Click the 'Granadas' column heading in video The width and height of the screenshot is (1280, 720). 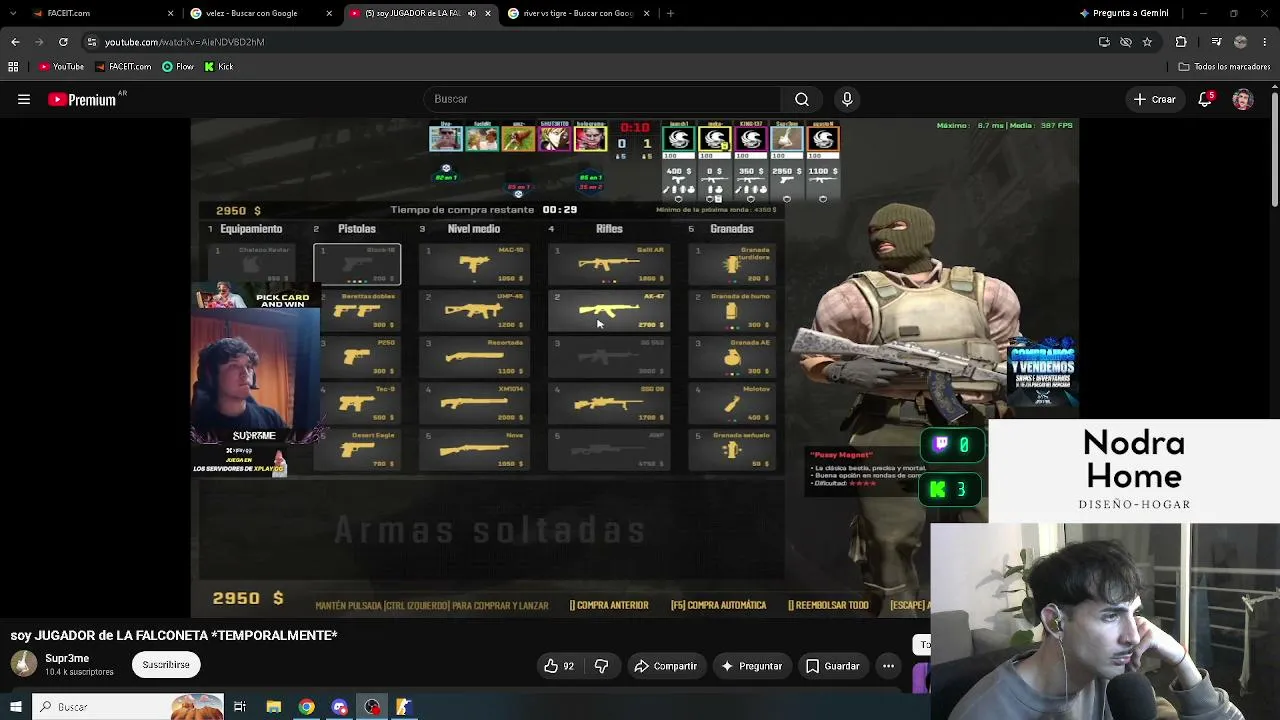[732, 229]
